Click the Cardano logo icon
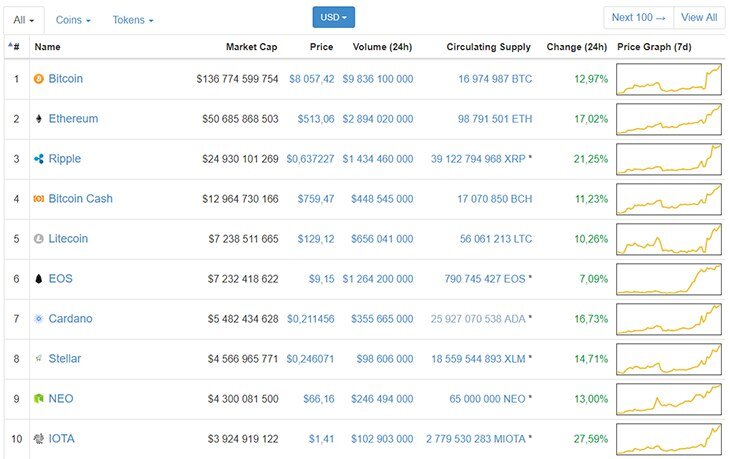 point(39,319)
